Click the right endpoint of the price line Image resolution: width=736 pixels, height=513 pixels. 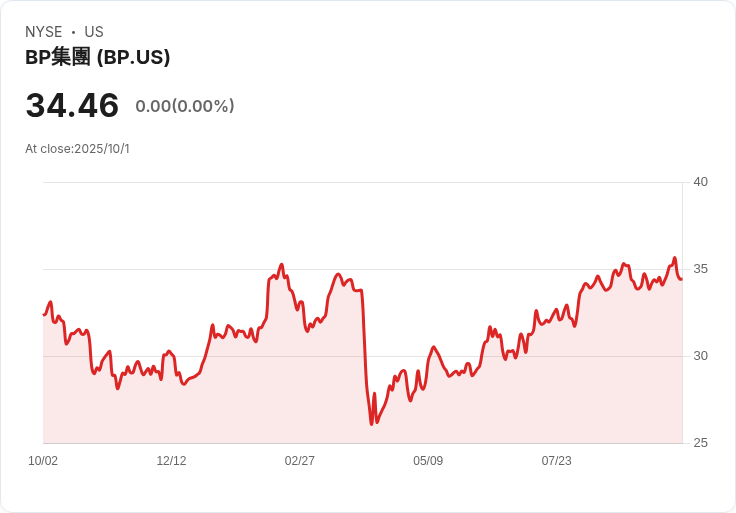point(681,279)
